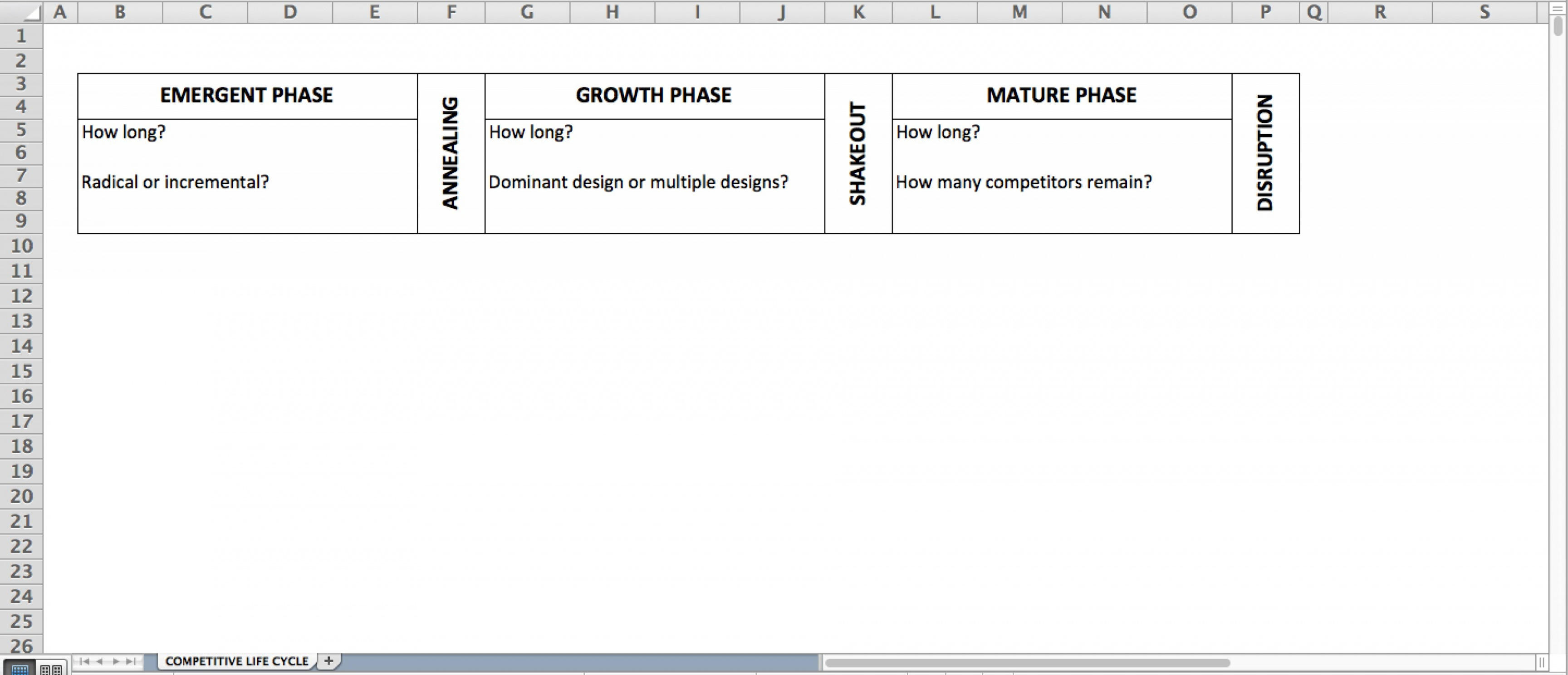This screenshot has width=1568, height=675.
Task: Select row 10 header
Action: [21, 246]
